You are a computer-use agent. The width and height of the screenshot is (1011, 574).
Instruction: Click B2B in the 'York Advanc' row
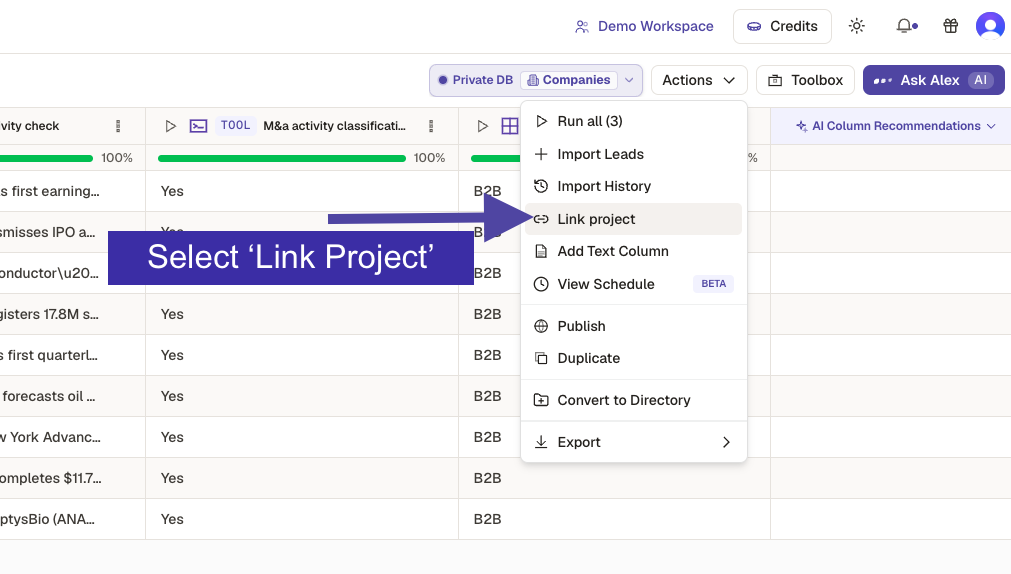[487, 437]
